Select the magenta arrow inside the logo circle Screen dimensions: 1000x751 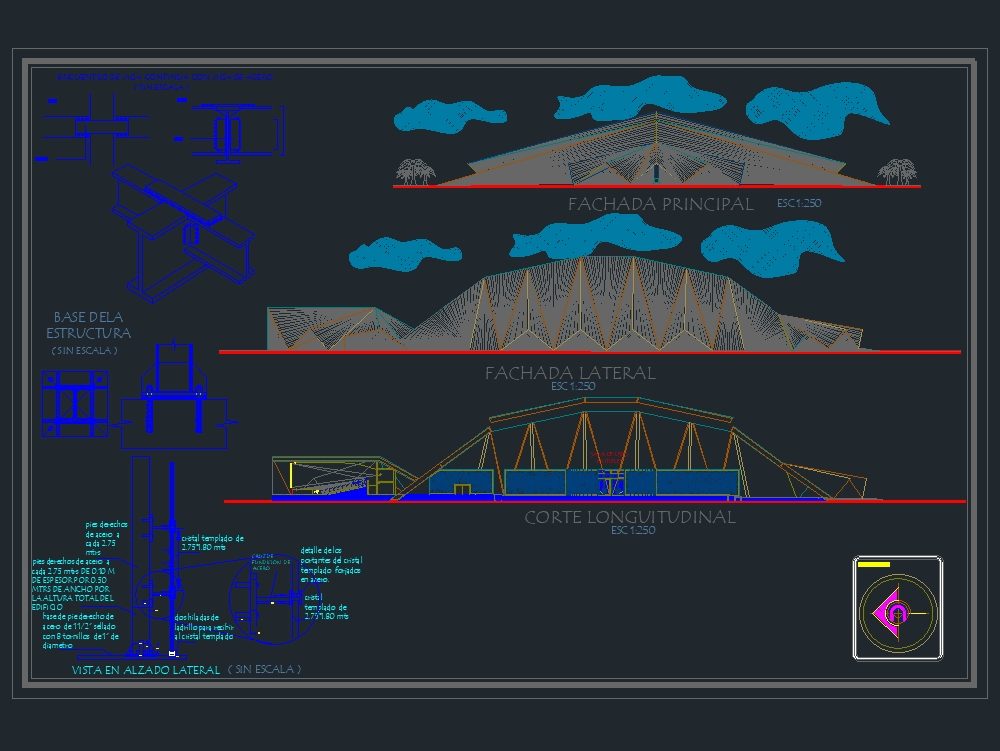[888, 612]
